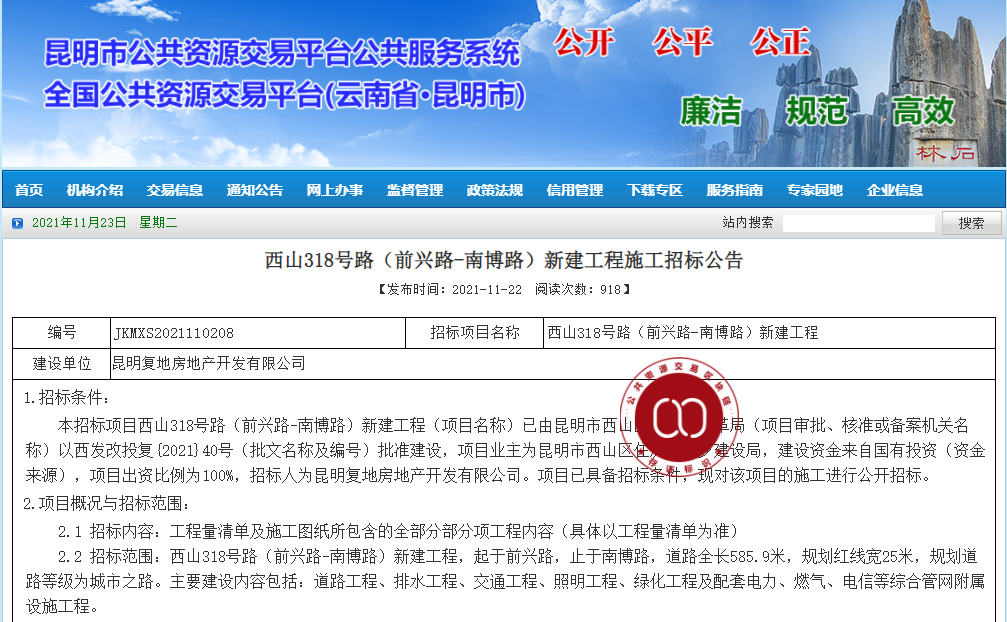The height and width of the screenshot is (622, 1007).
Task: Open the 政策法规 menu item
Action: 495,190
